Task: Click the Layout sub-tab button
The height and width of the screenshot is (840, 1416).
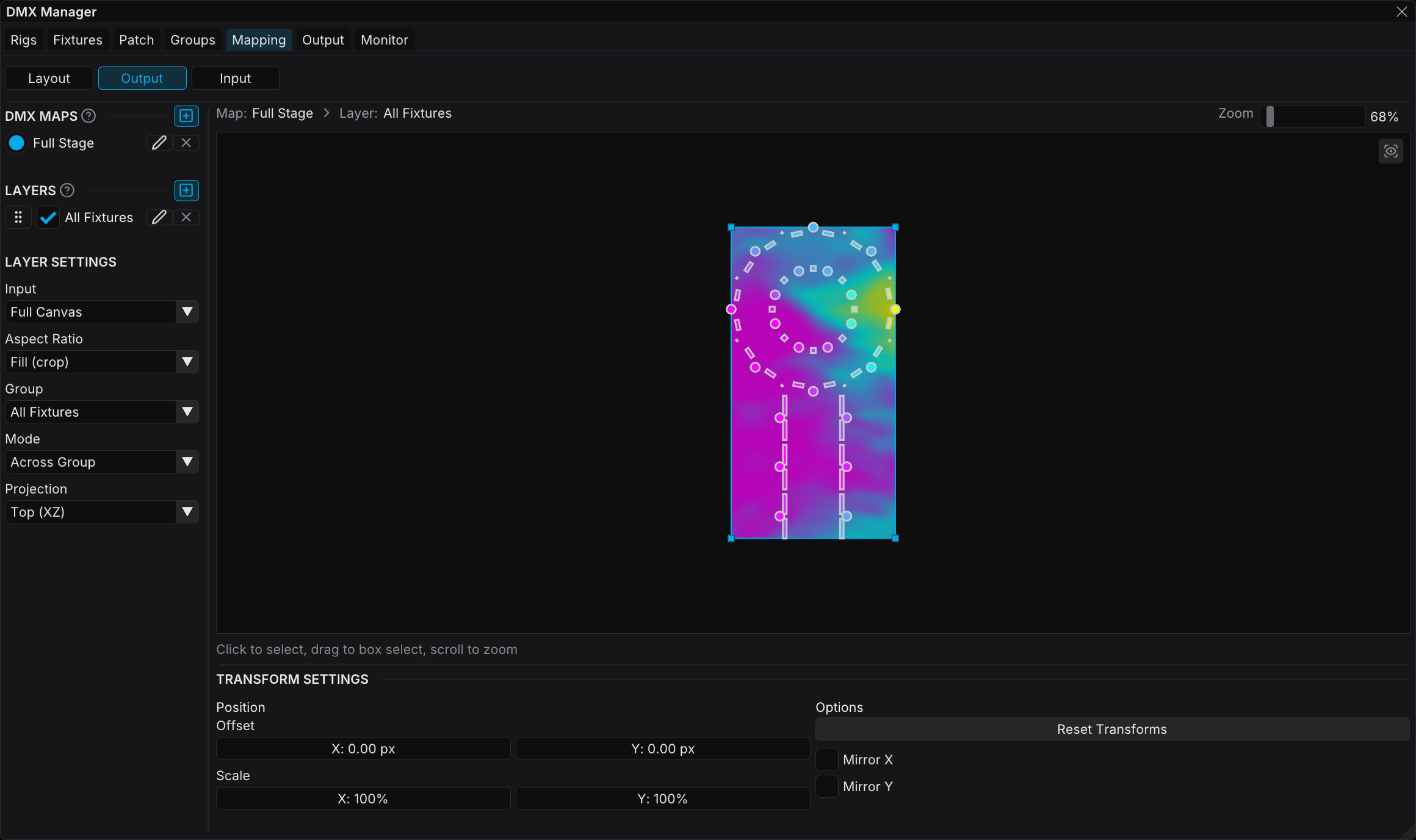Action: [49, 78]
